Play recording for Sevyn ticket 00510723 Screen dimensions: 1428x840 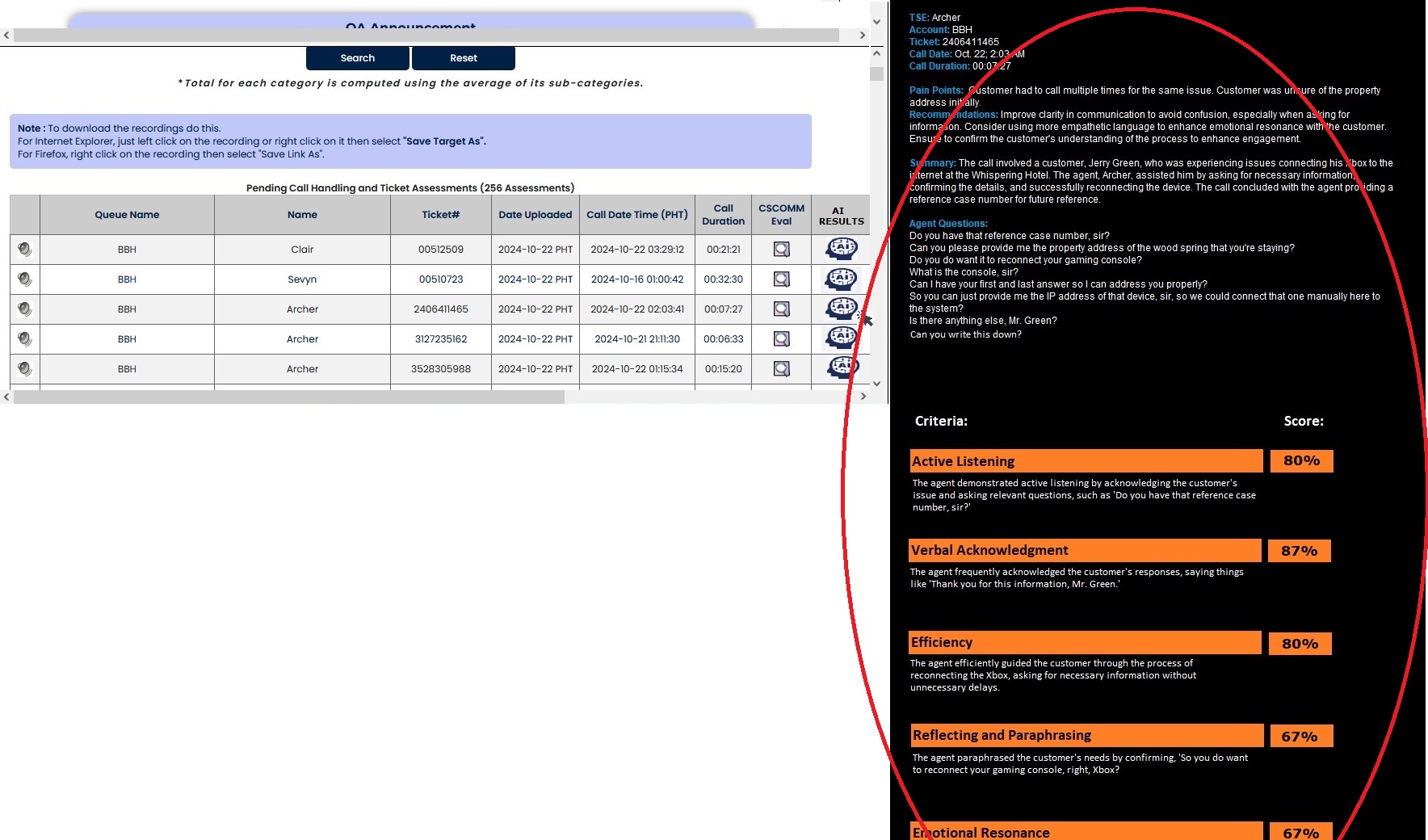tap(25, 279)
